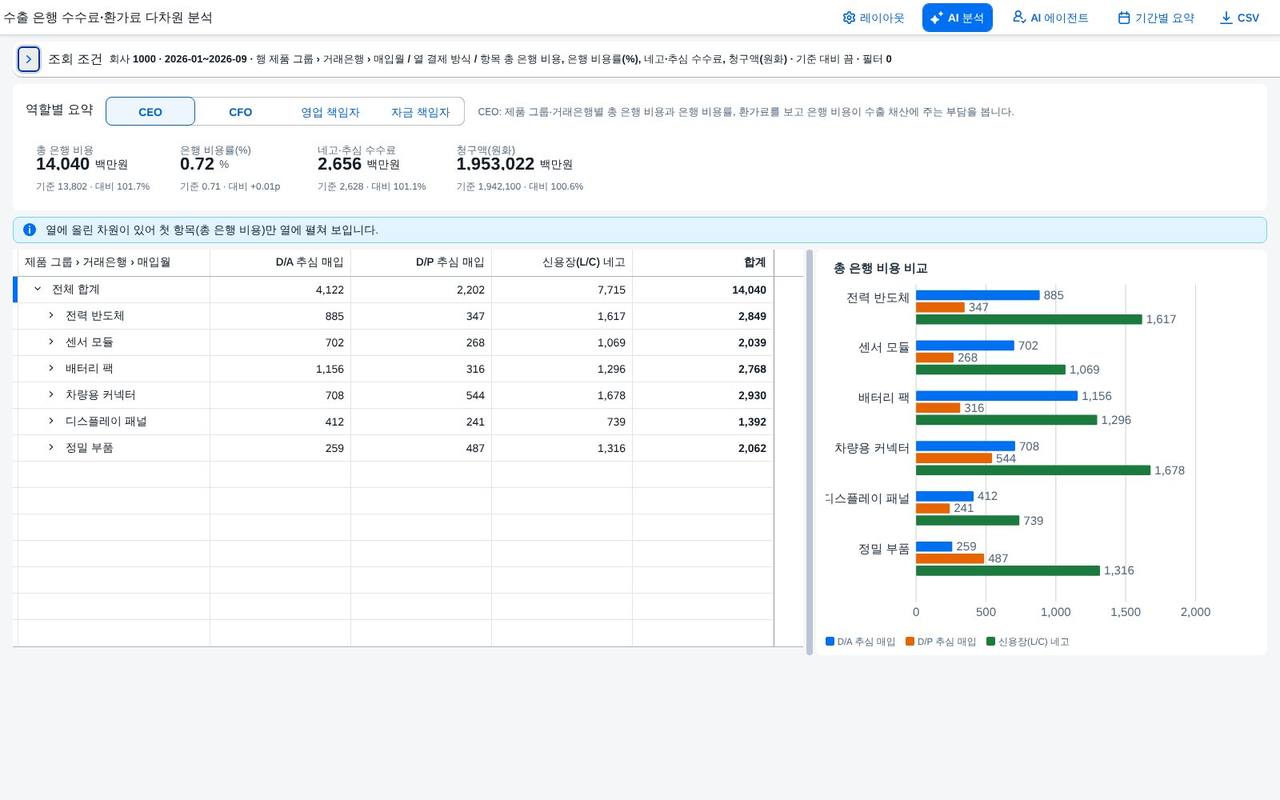Toggle the D/A 추심 매입 legend swatch
The height and width of the screenshot is (800, 1280).
[x=830, y=641]
